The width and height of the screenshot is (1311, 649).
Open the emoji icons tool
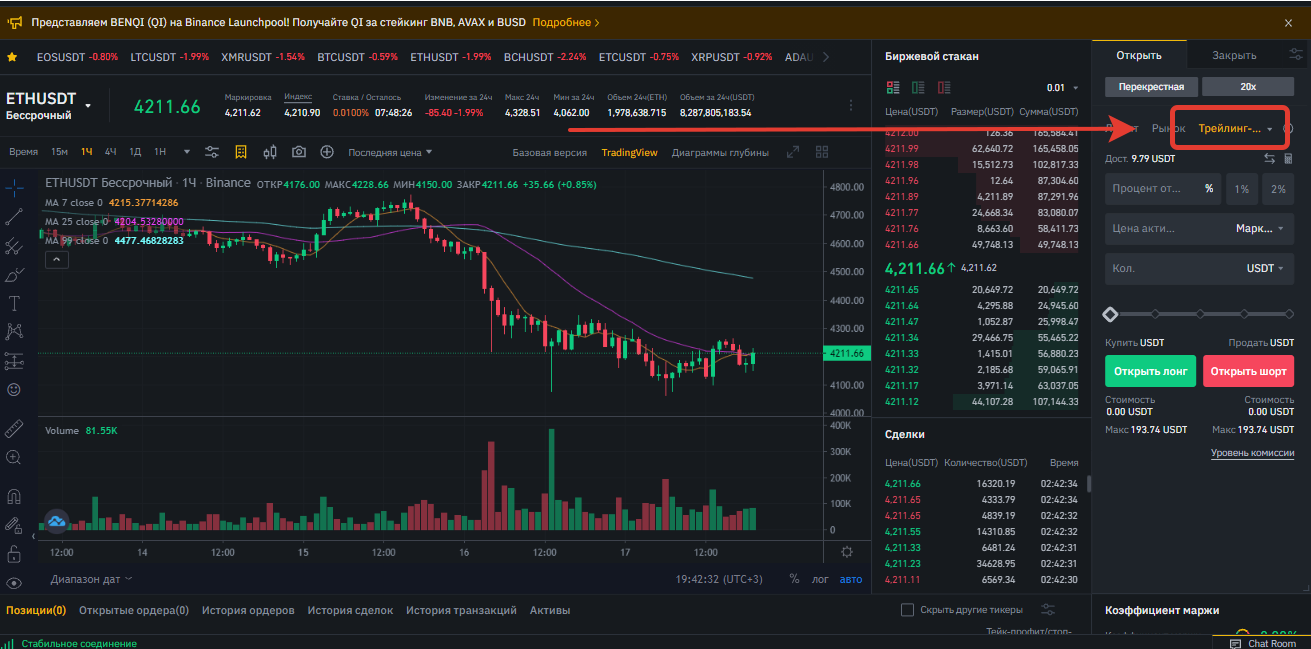click(15, 389)
